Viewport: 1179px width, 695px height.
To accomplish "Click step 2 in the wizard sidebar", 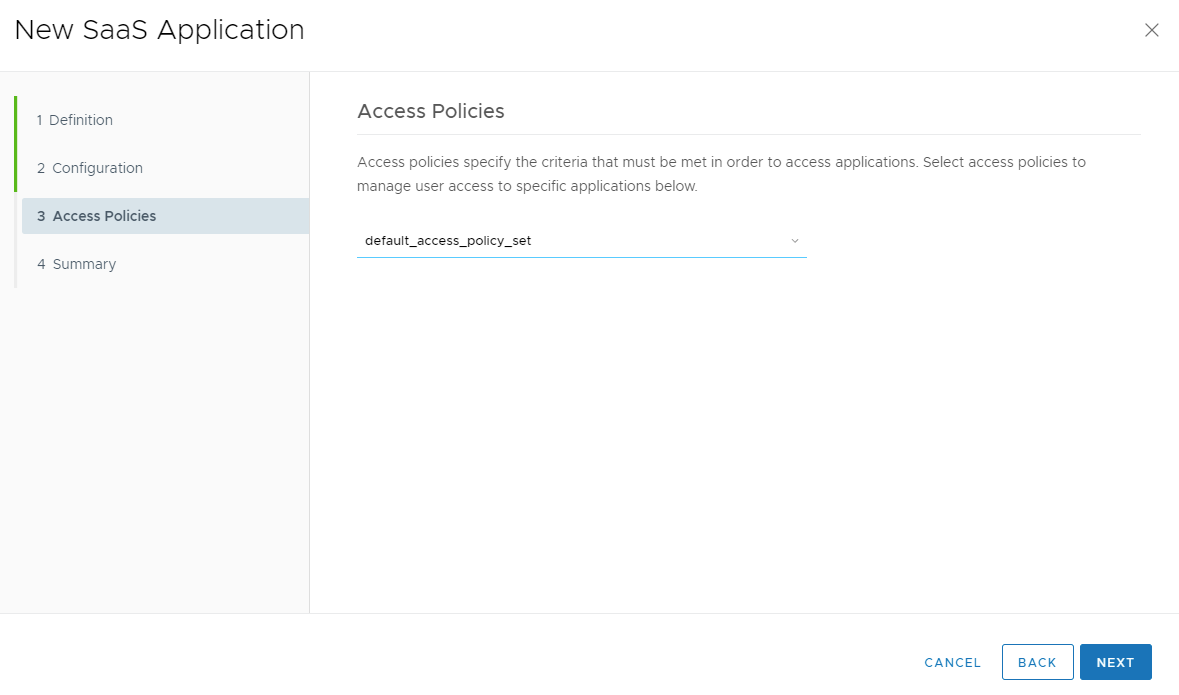I will 89,167.
